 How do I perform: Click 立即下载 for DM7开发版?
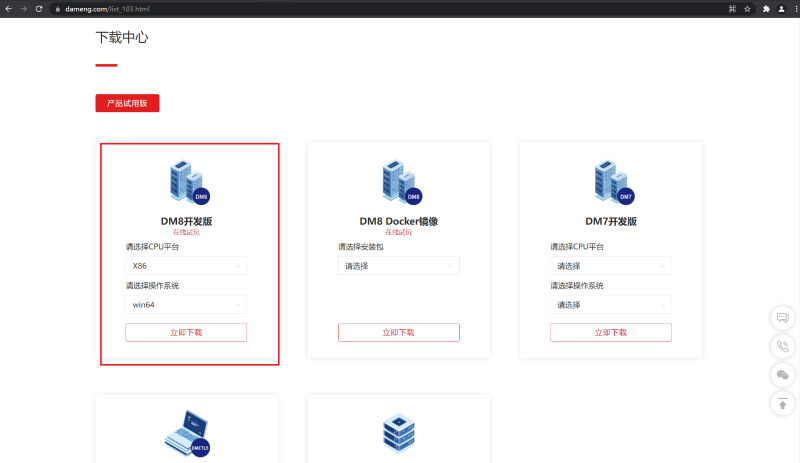point(611,332)
